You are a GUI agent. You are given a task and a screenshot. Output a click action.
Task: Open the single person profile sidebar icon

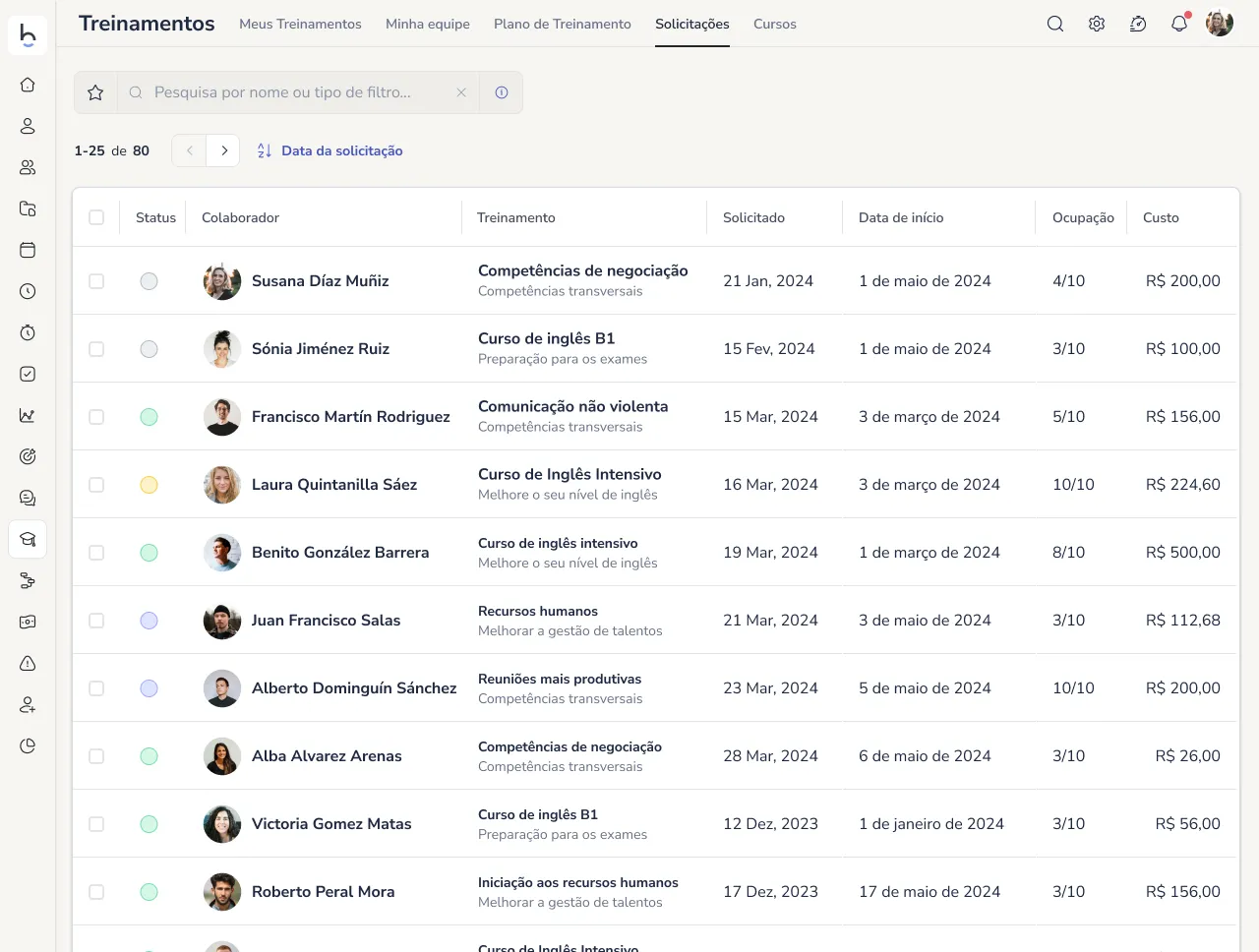(x=28, y=126)
